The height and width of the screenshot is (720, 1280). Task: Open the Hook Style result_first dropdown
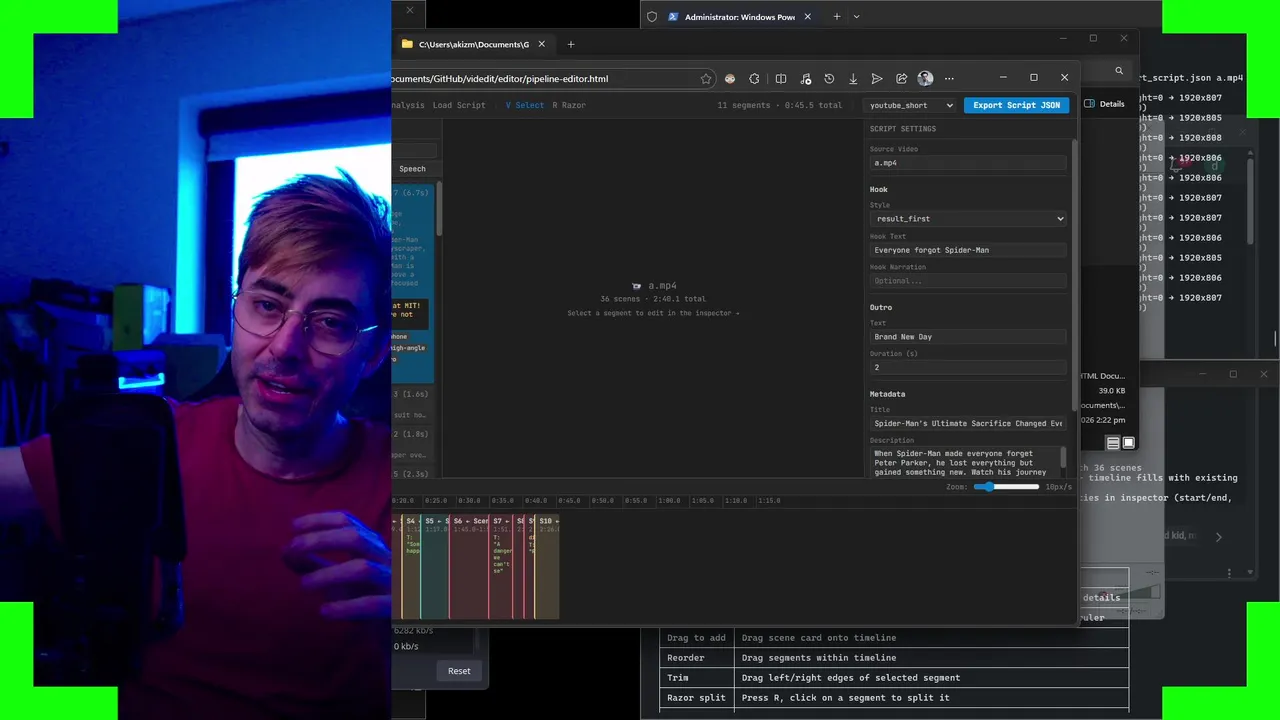(x=967, y=218)
